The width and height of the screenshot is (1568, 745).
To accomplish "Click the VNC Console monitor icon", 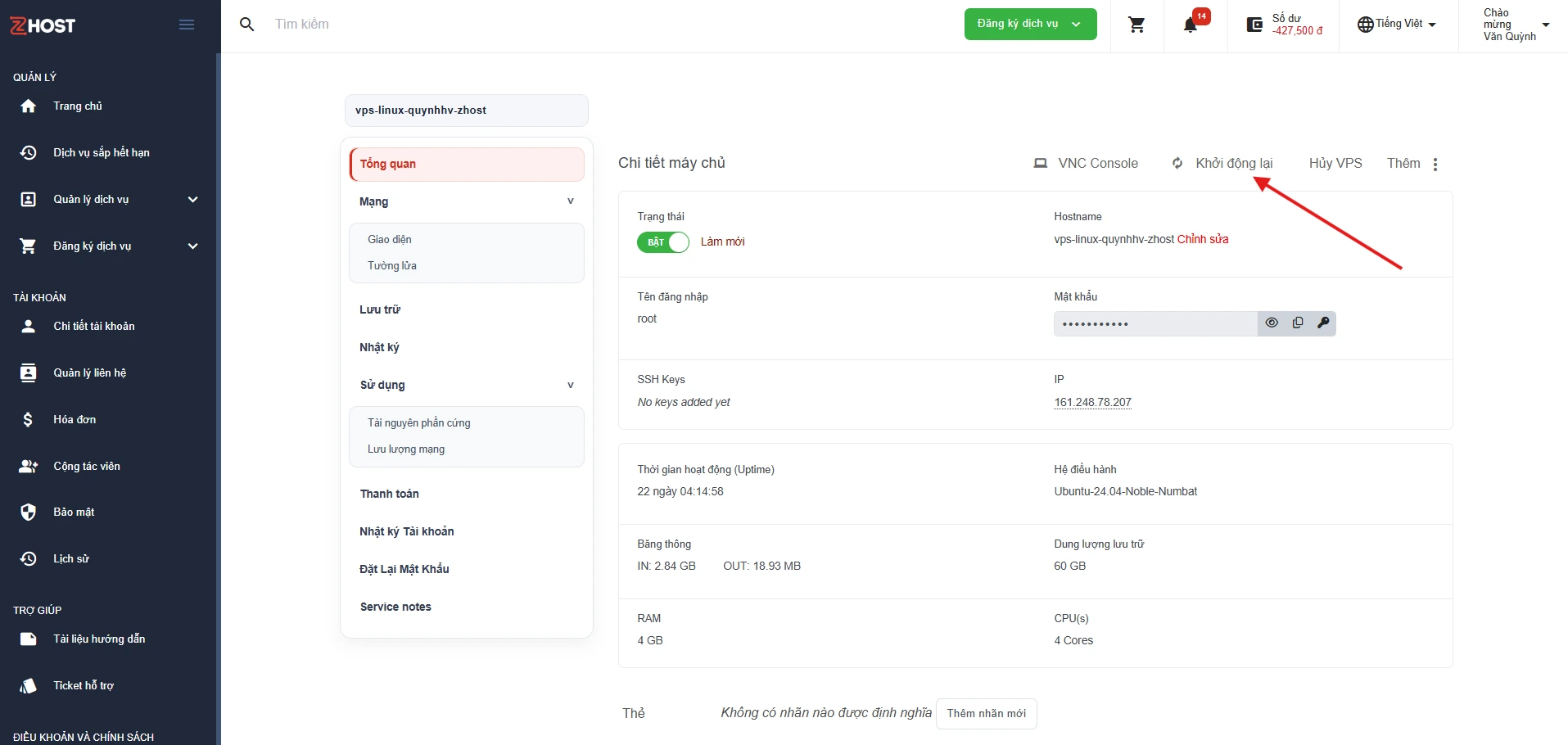I will [x=1040, y=164].
